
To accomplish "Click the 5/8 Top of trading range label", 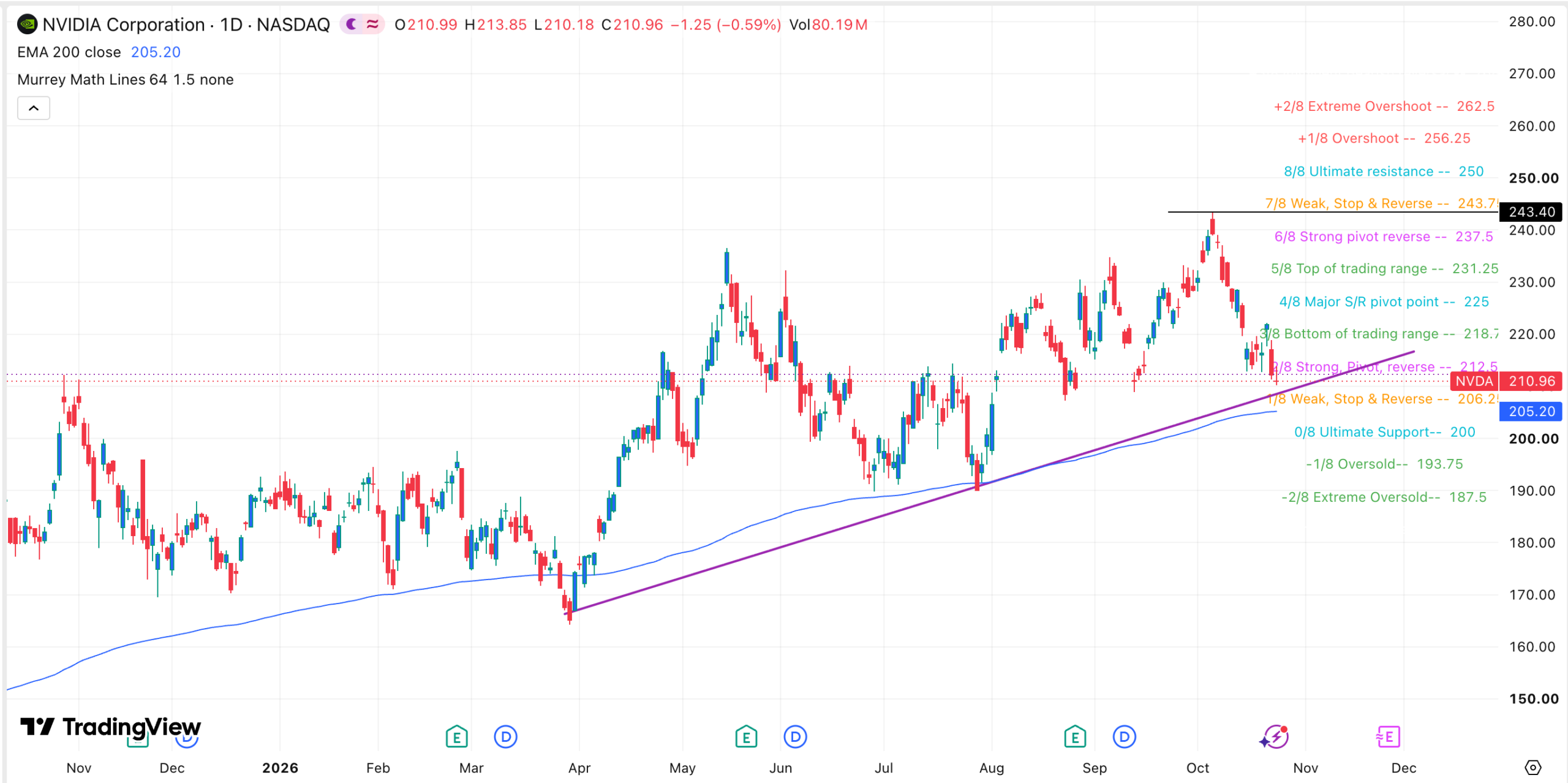I will [1384, 268].
